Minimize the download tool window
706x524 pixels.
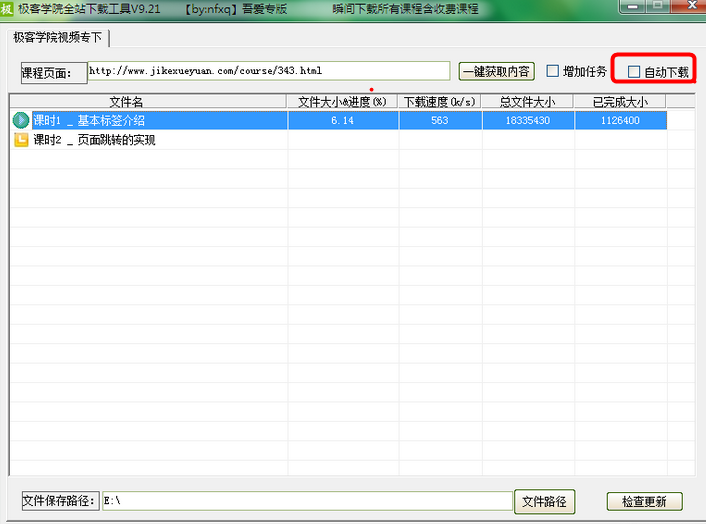(633, 6)
